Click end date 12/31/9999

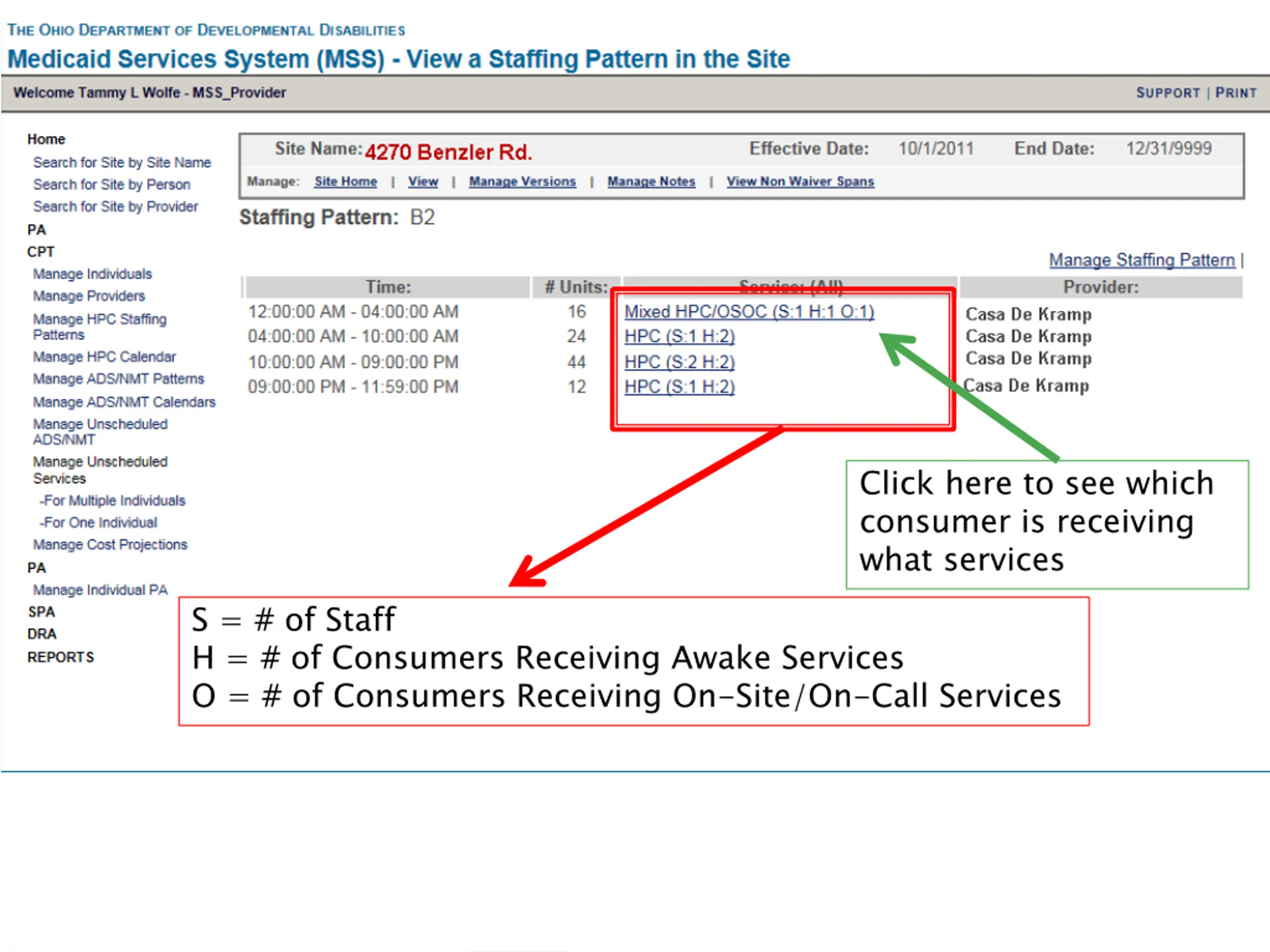1169,149
